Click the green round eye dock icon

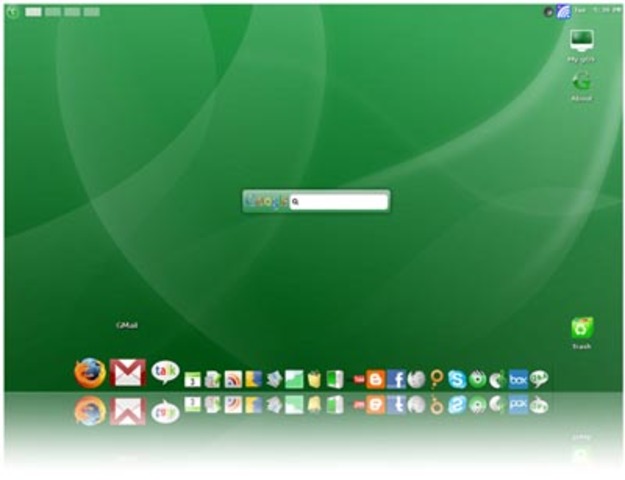click(478, 379)
